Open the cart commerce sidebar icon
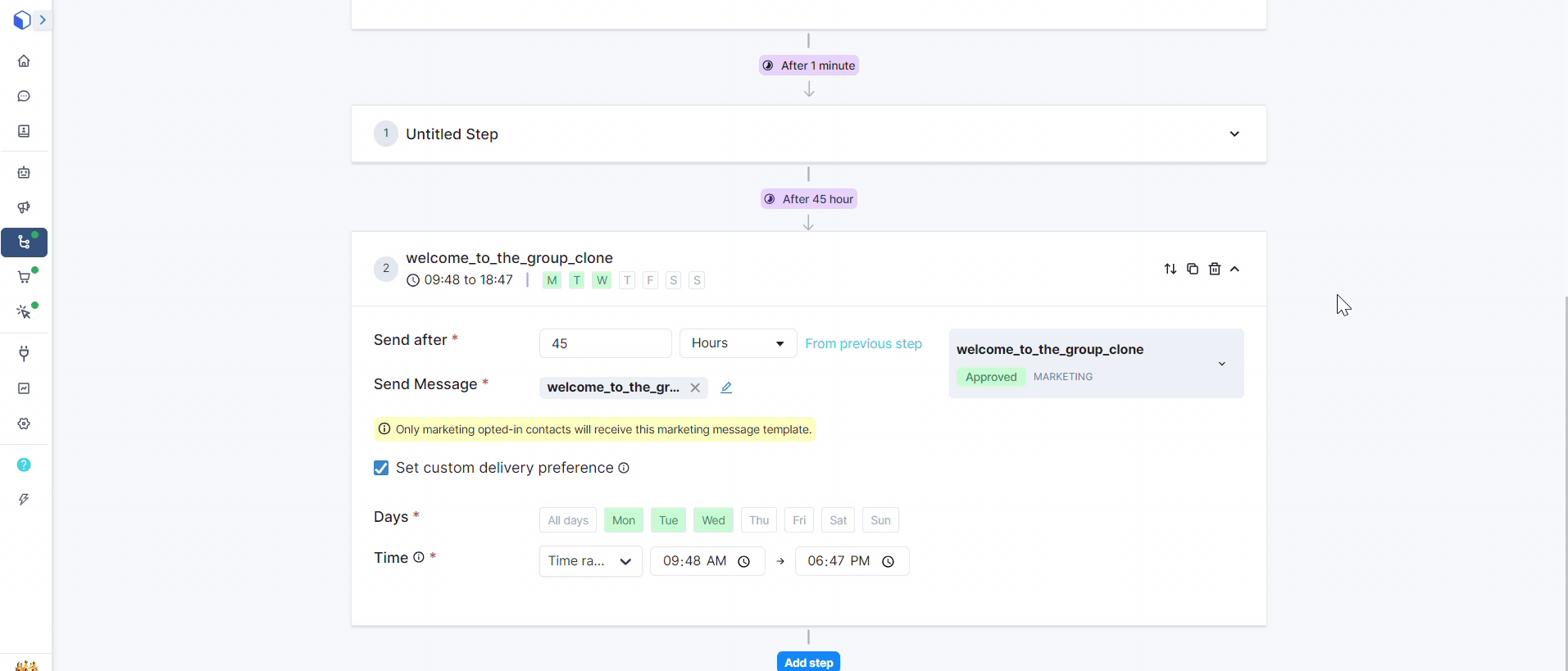Image resolution: width=1568 pixels, height=671 pixels. coord(24,278)
